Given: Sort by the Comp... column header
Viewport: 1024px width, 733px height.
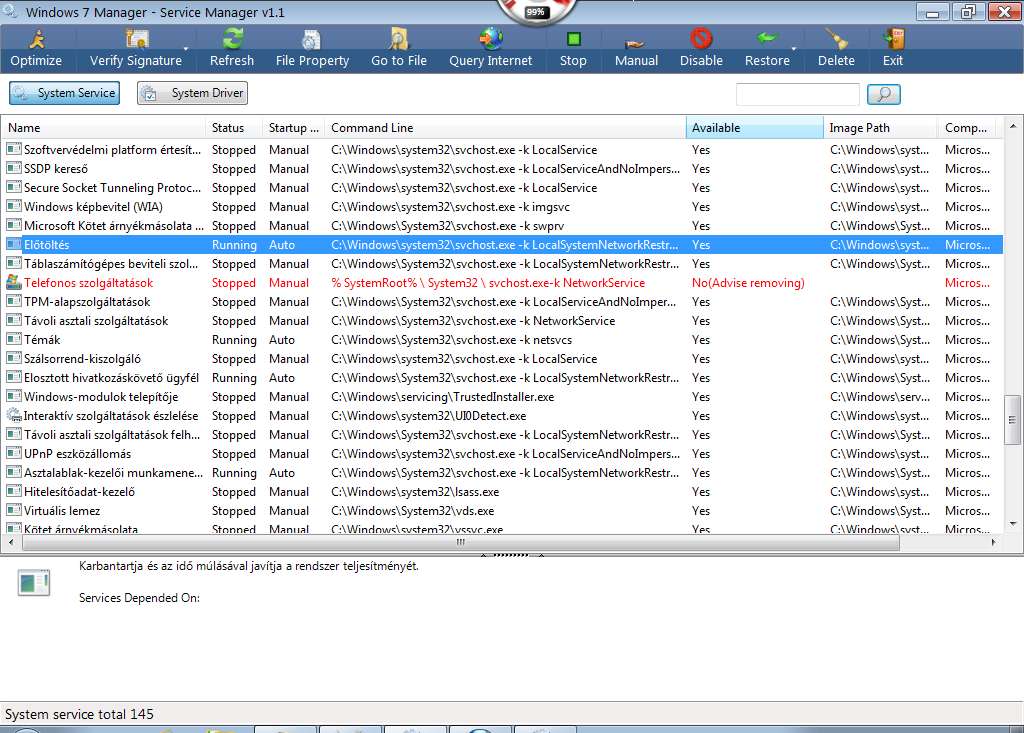Looking at the screenshot, I should (x=967, y=128).
